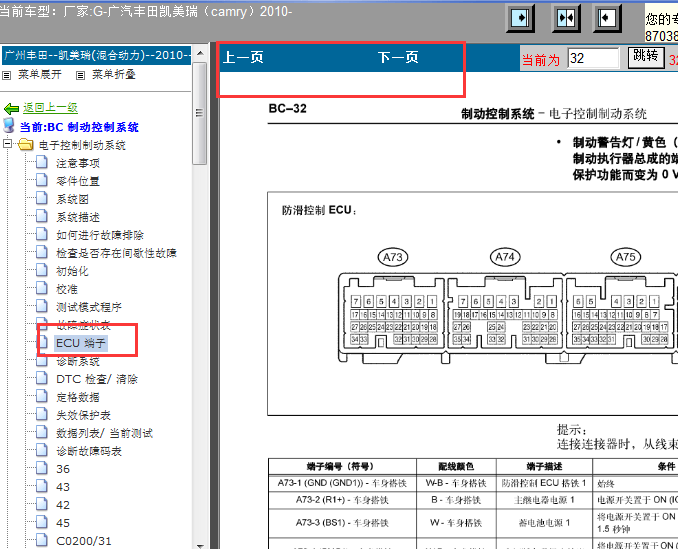This screenshot has width=678, height=549.
Task: Open the 定格数据 page
Action: pyautogui.click(x=78, y=397)
